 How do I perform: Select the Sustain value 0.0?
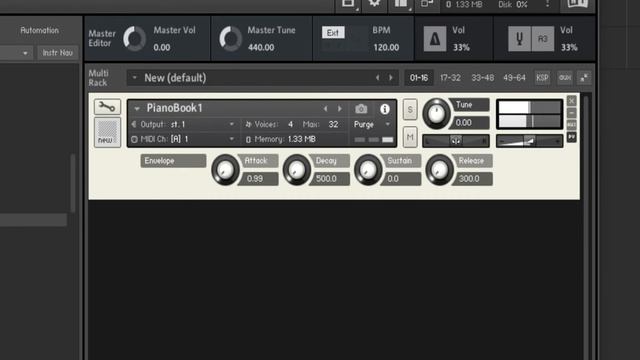pyautogui.click(x=401, y=179)
